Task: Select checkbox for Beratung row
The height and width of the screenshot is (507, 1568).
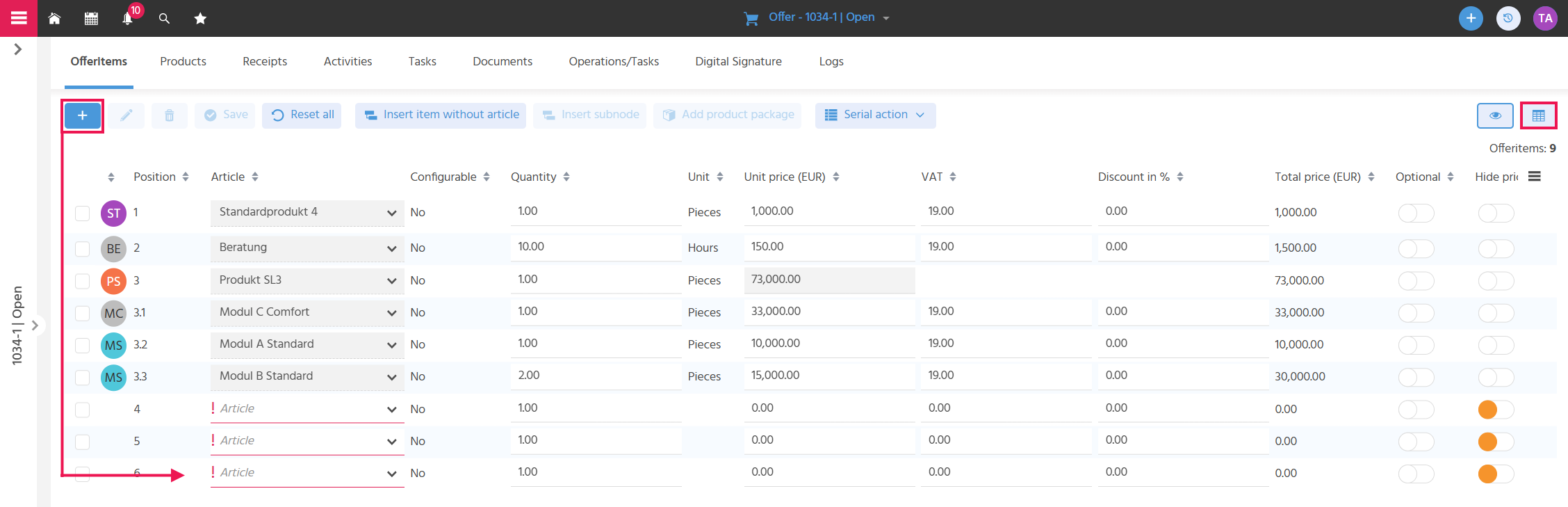Action: [82, 248]
